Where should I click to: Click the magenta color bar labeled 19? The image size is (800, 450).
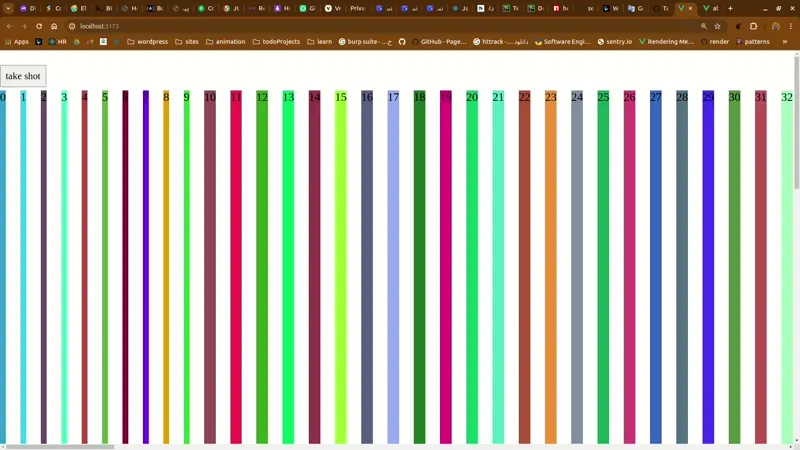pos(446,266)
